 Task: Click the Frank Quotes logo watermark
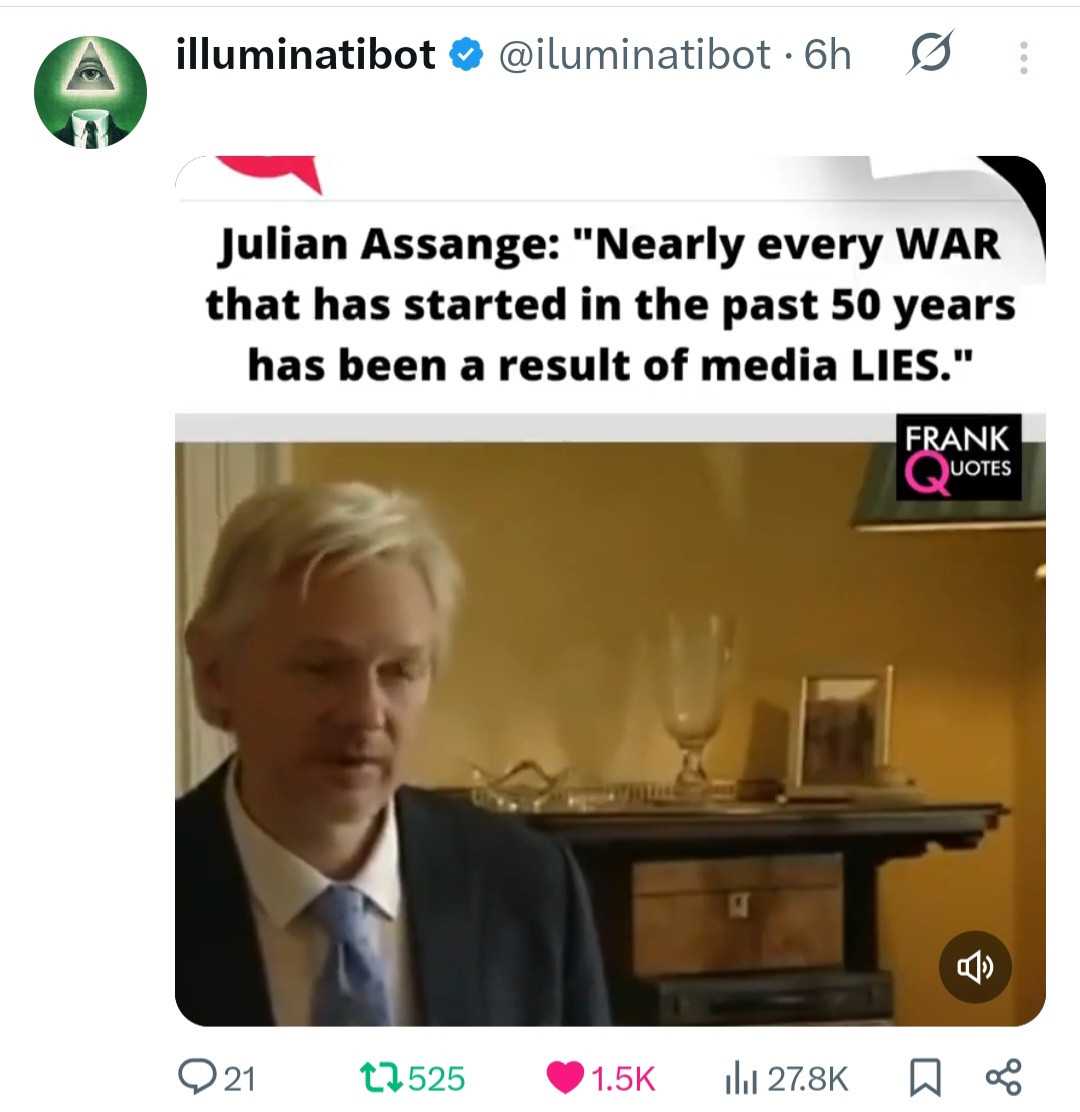click(958, 457)
